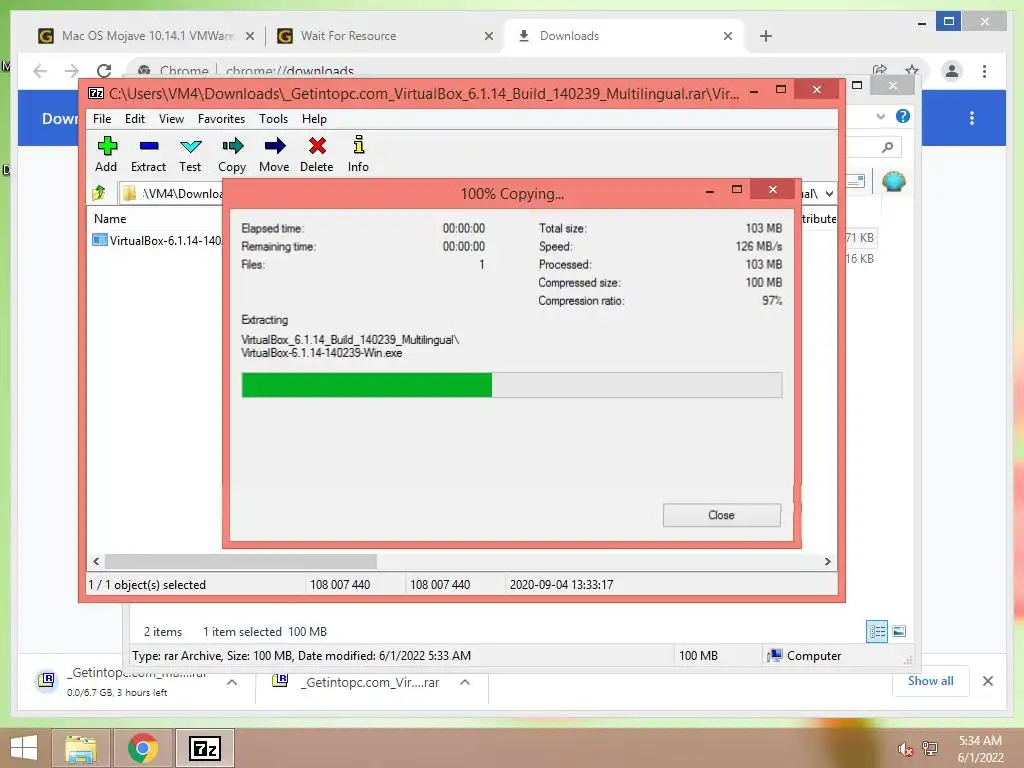This screenshot has width=1024, height=768.
Task: Click the green extraction progress bar
Action: [x=366, y=385]
